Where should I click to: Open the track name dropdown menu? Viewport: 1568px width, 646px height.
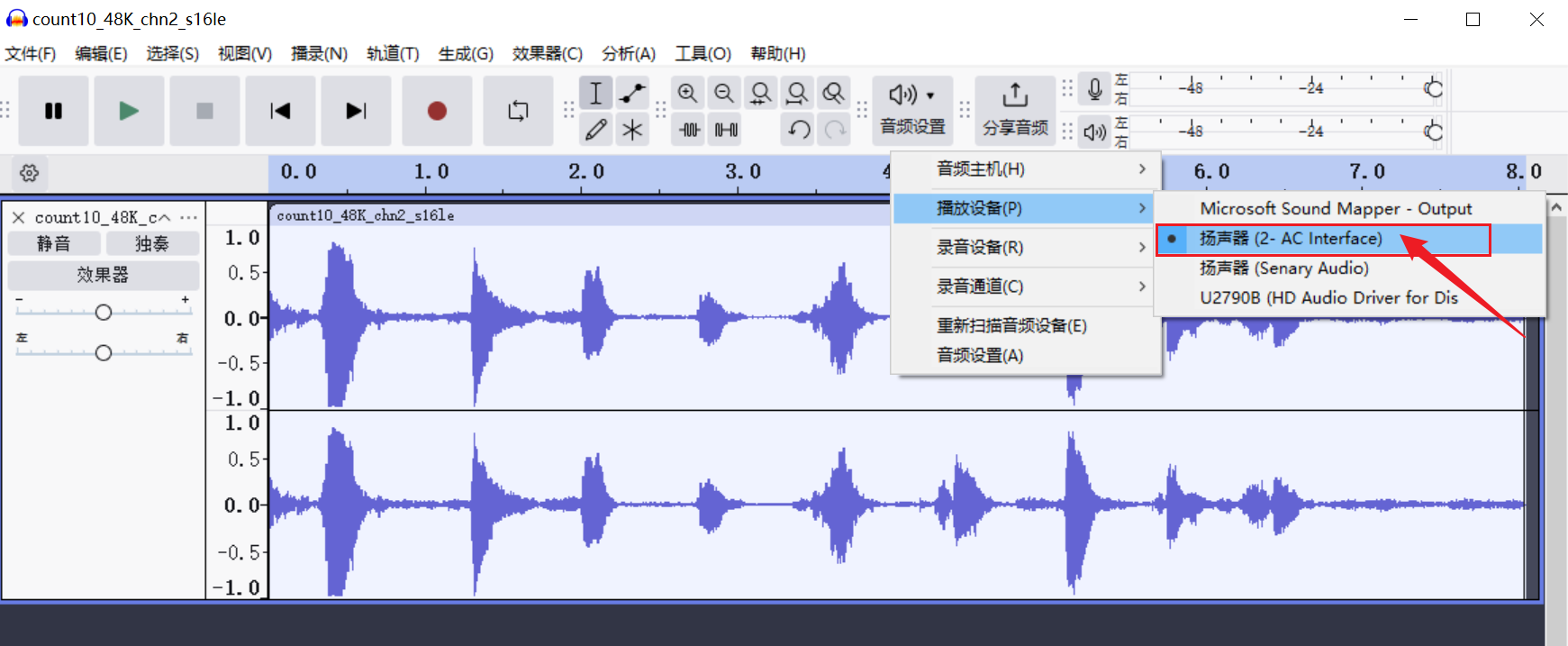tap(103, 217)
